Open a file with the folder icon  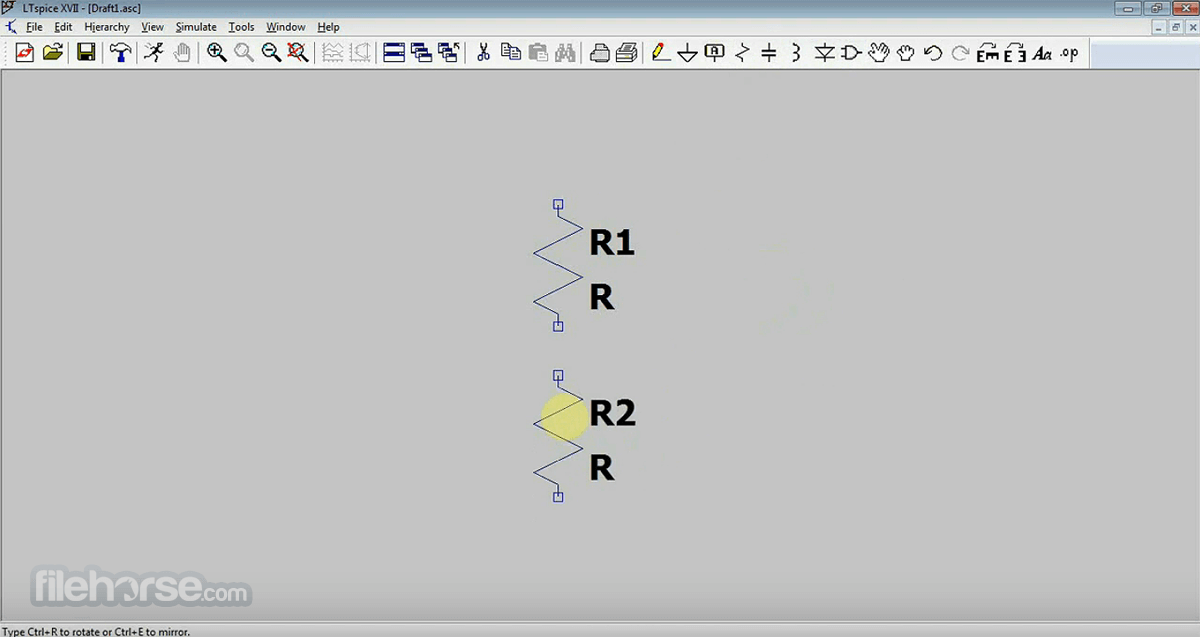coord(53,53)
